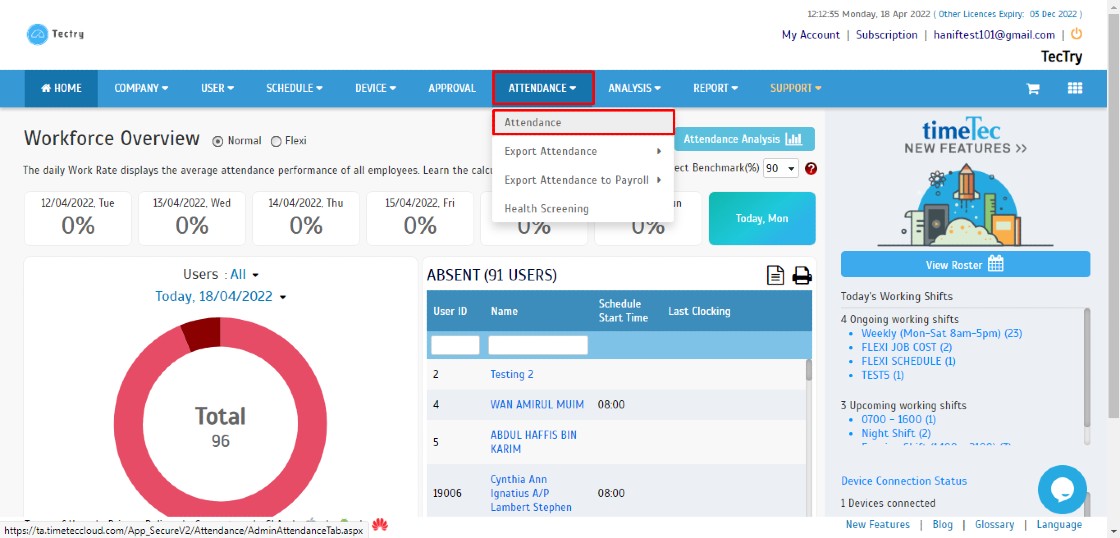Open the chat support bubble
Image resolution: width=1120 pixels, height=538 pixels.
click(x=1062, y=489)
